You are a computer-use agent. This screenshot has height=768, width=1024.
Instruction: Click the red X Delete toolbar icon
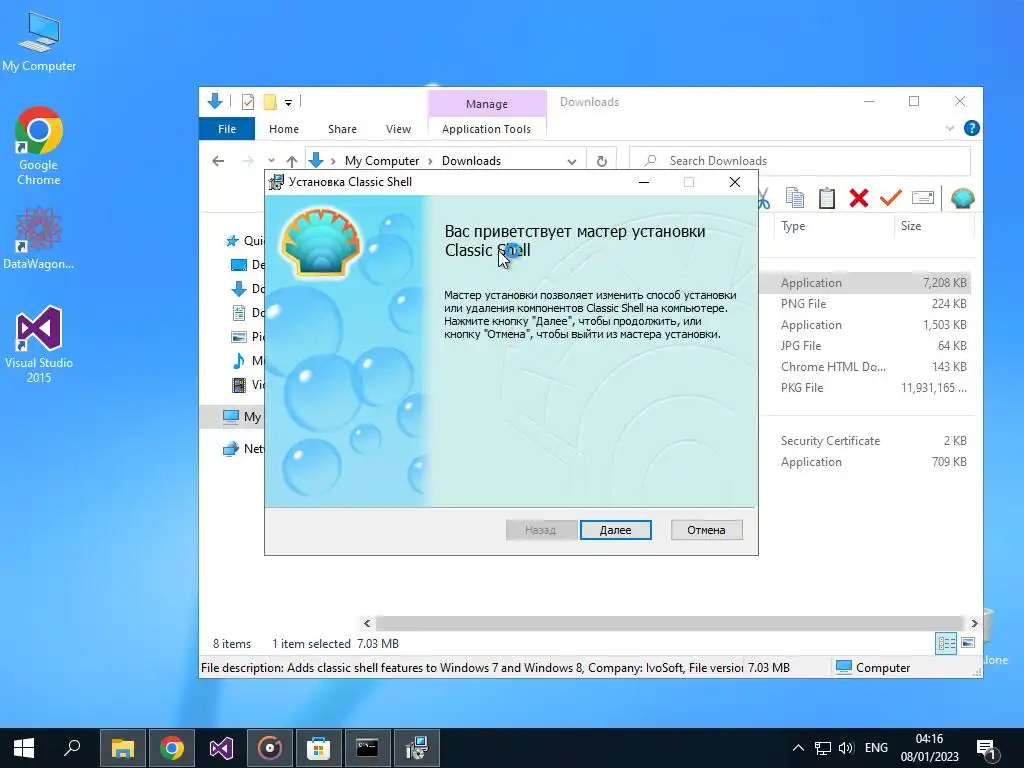(859, 198)
